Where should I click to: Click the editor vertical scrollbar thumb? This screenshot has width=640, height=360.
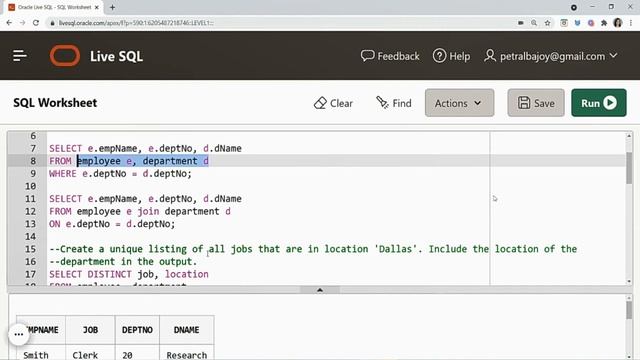pyautogui.click(x=629, y=168)
